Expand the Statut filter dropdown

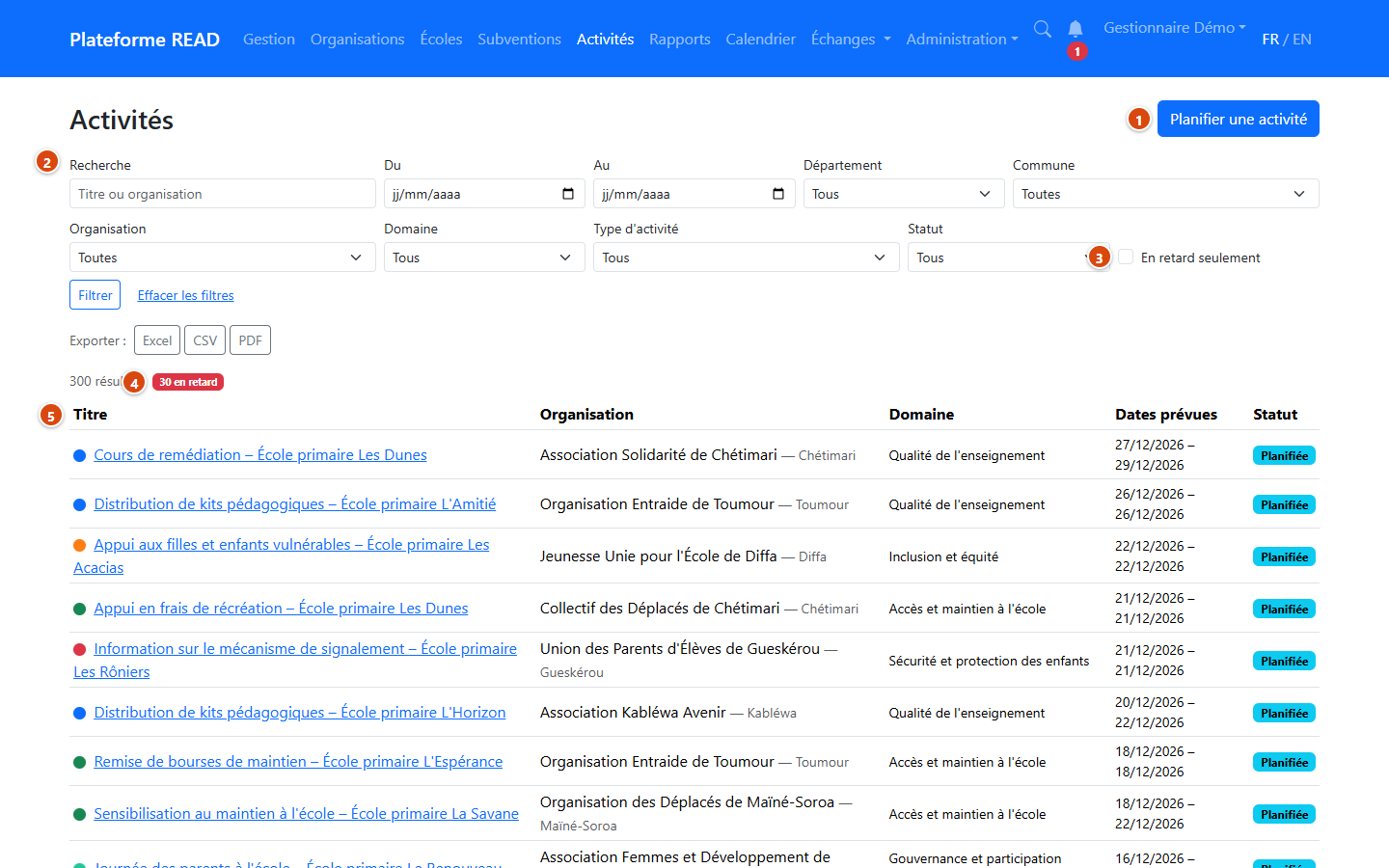coord(1008,258)
